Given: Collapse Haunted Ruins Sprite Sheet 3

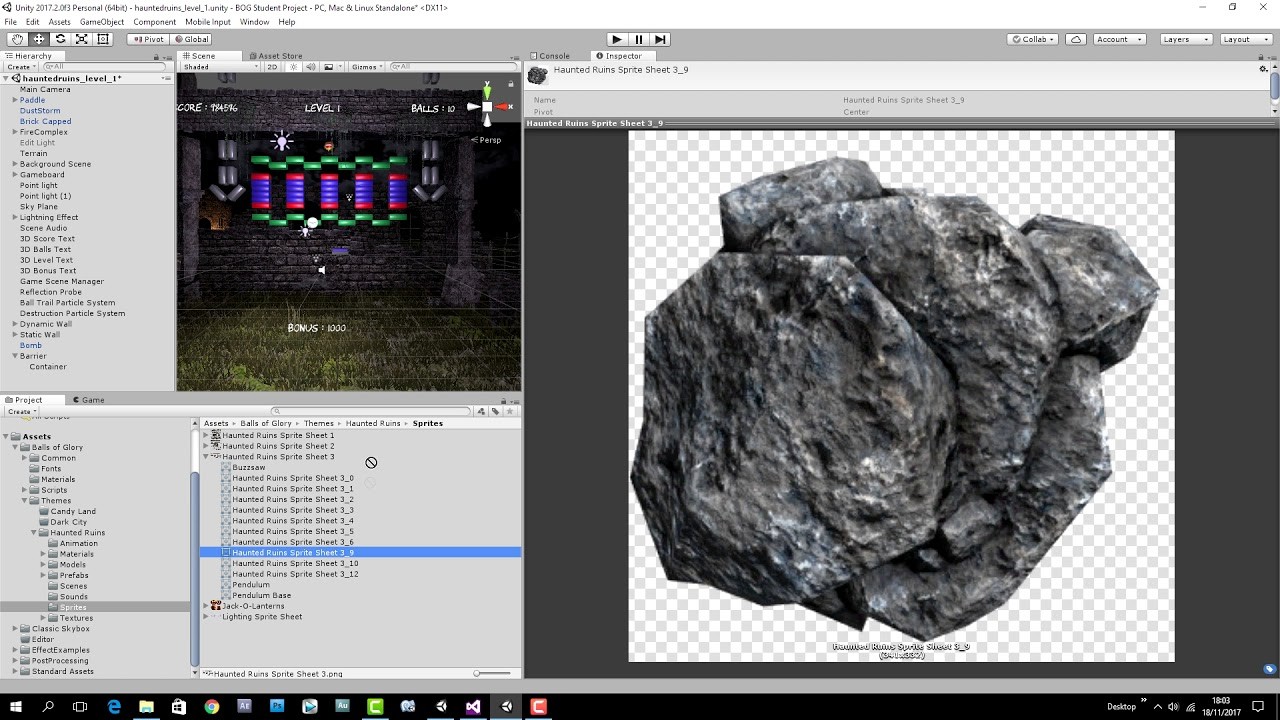Looking at the screenshot, I should click(206, 457).
